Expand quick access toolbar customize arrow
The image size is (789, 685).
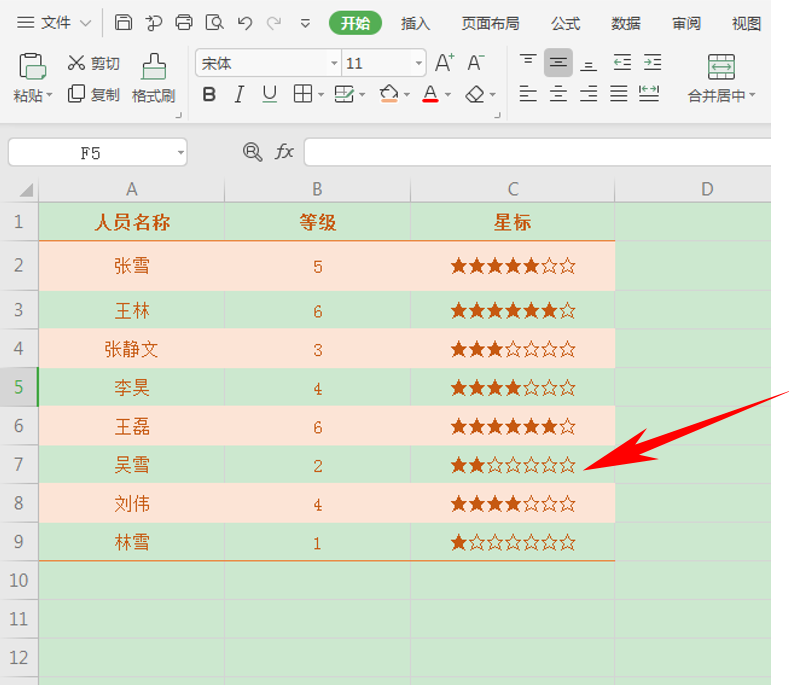pyautogui.click(x=305, y=24)
